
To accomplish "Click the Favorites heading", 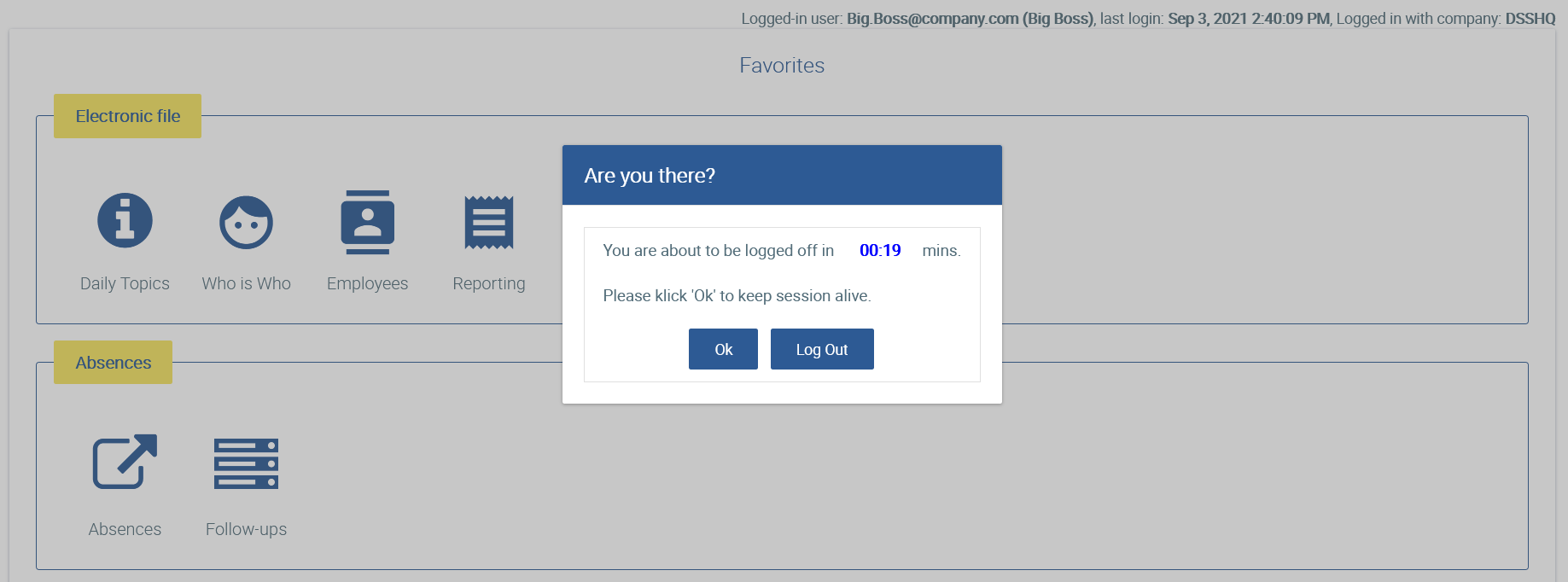I will pyautogui.click(x=782, y=66).
